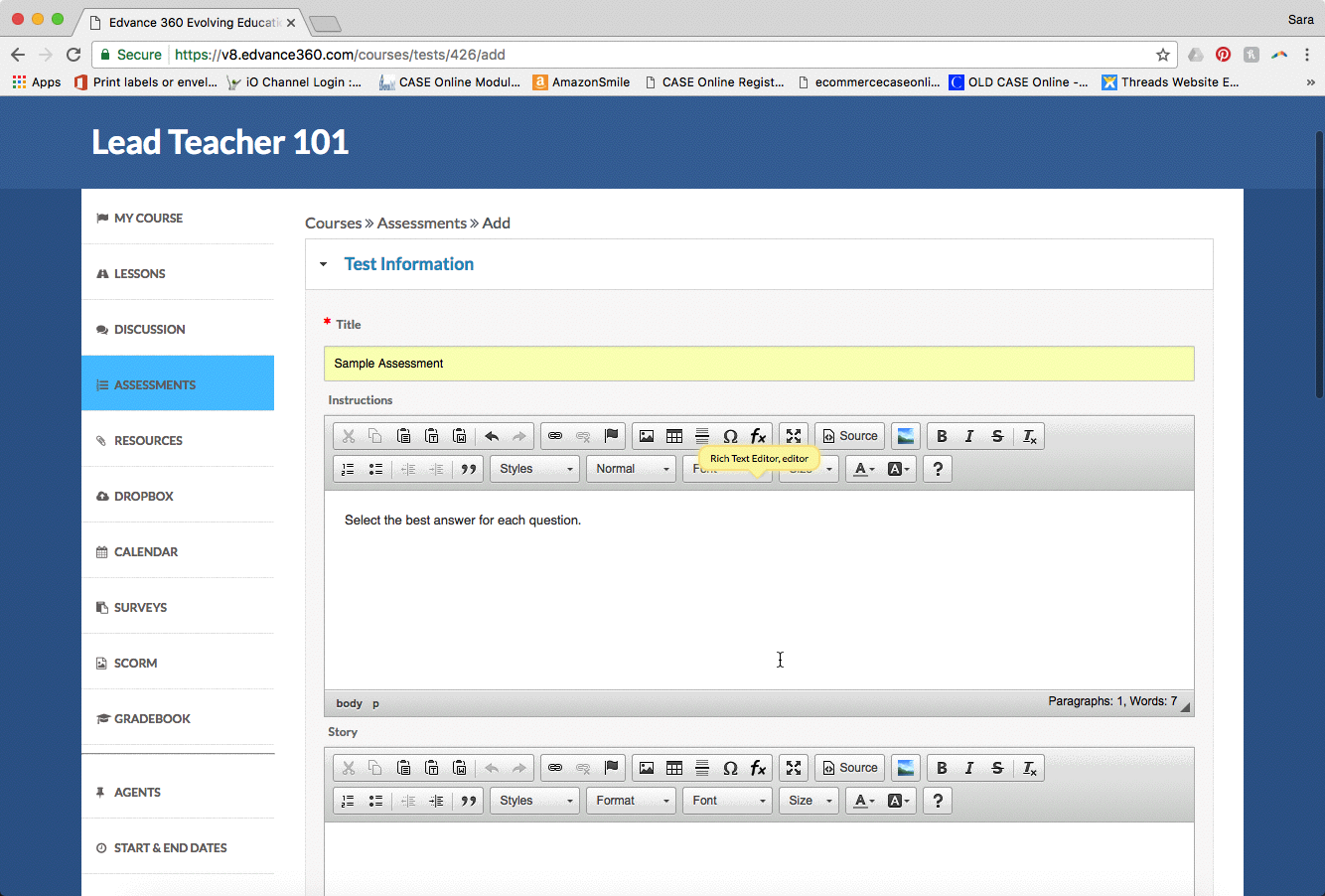This screenshot has height=896, width=1325.
Task: Toggle Strikethrough in the Instructions editor
Action: (x=997, y=436)
